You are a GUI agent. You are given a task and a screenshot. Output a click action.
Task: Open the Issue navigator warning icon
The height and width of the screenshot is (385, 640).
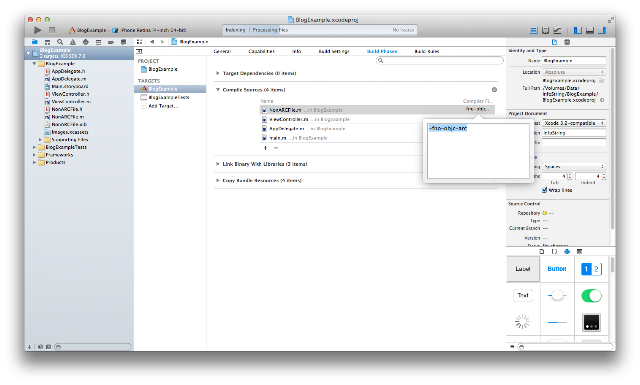pyautogui.click(x=73, y=42)
